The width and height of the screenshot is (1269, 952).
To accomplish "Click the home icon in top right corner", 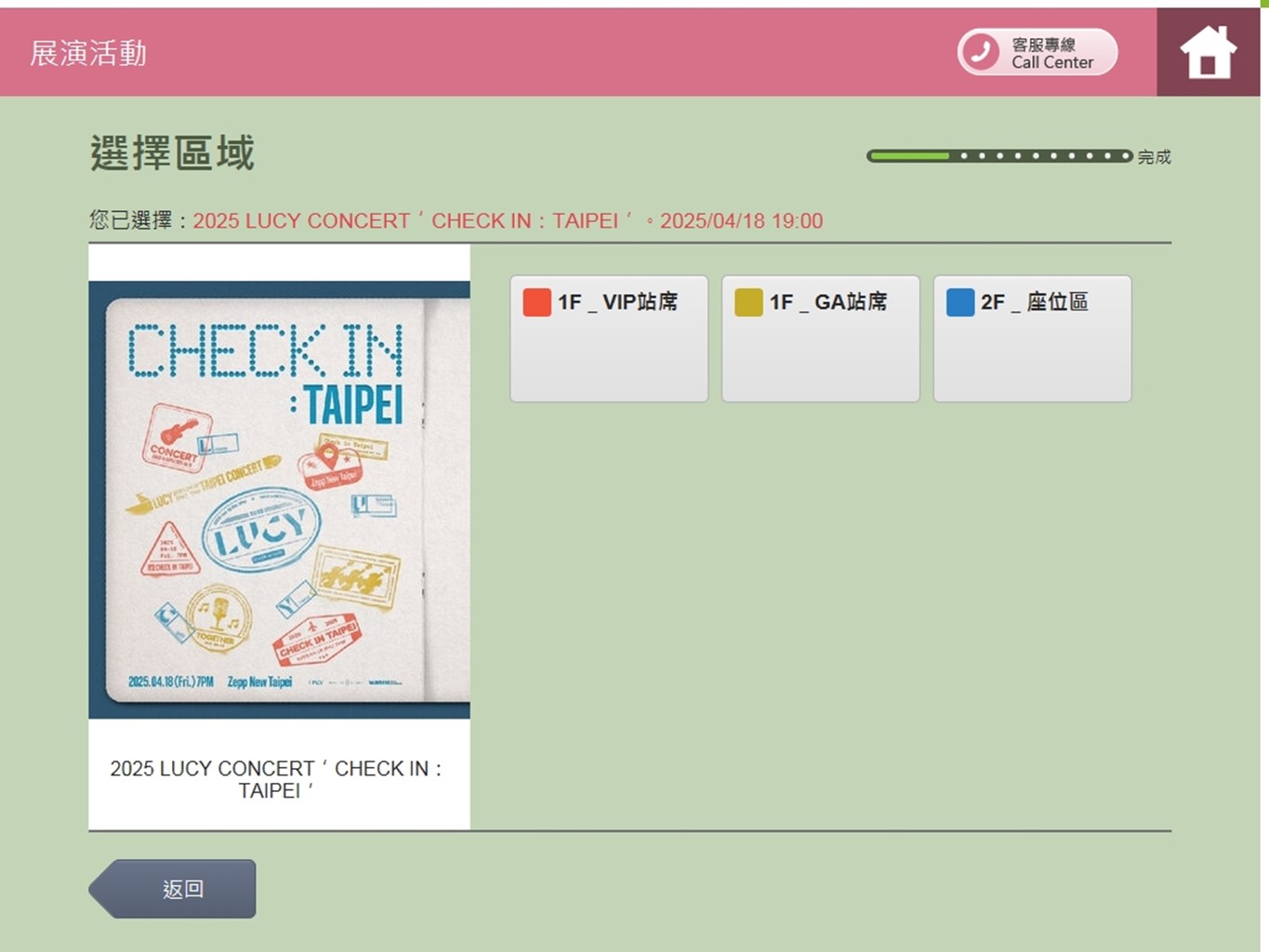I will pyautogui.click(x=1207, y=52).
